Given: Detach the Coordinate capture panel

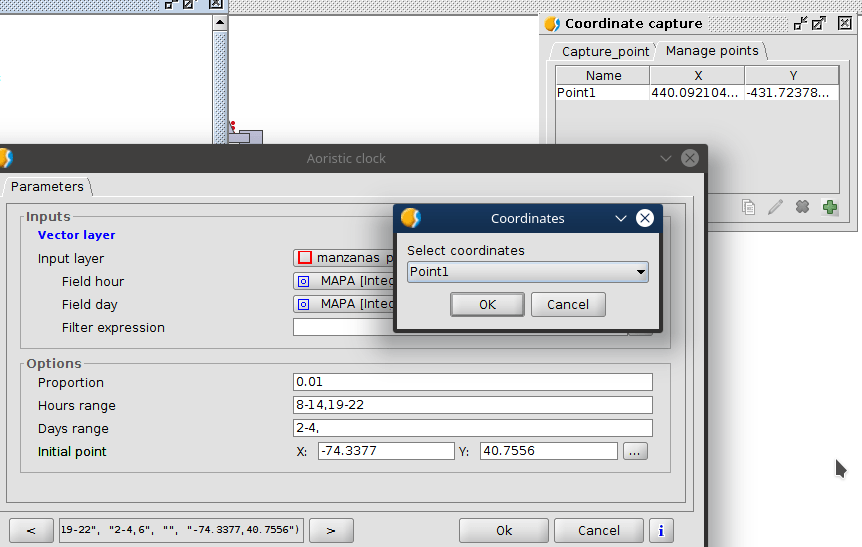Looking at the screenshot, I should pos(819,23).
